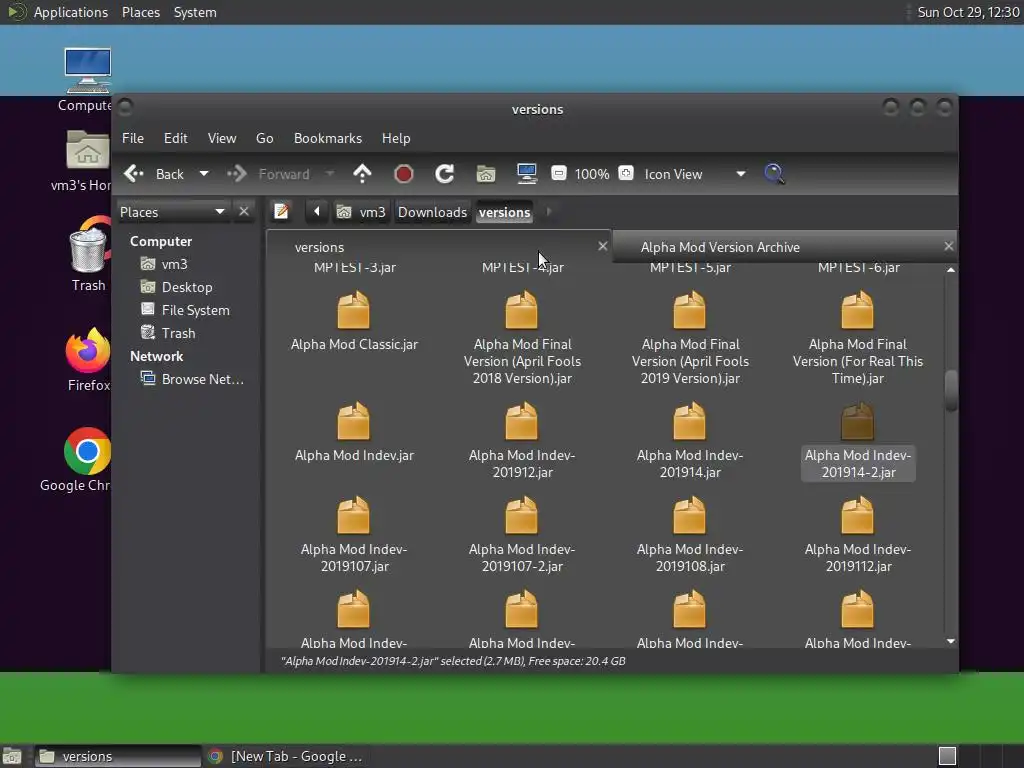Select the Alpha Mod Indev-201912.jar icon
Image resolution: width=1024 pixels, height=768 pixels.
pos(521,421)
